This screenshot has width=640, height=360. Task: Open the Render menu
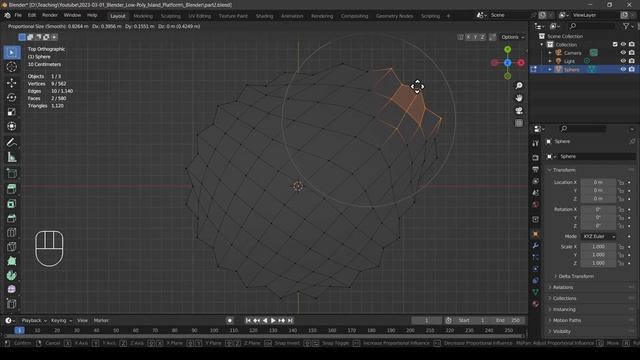(x=50, y=15)
